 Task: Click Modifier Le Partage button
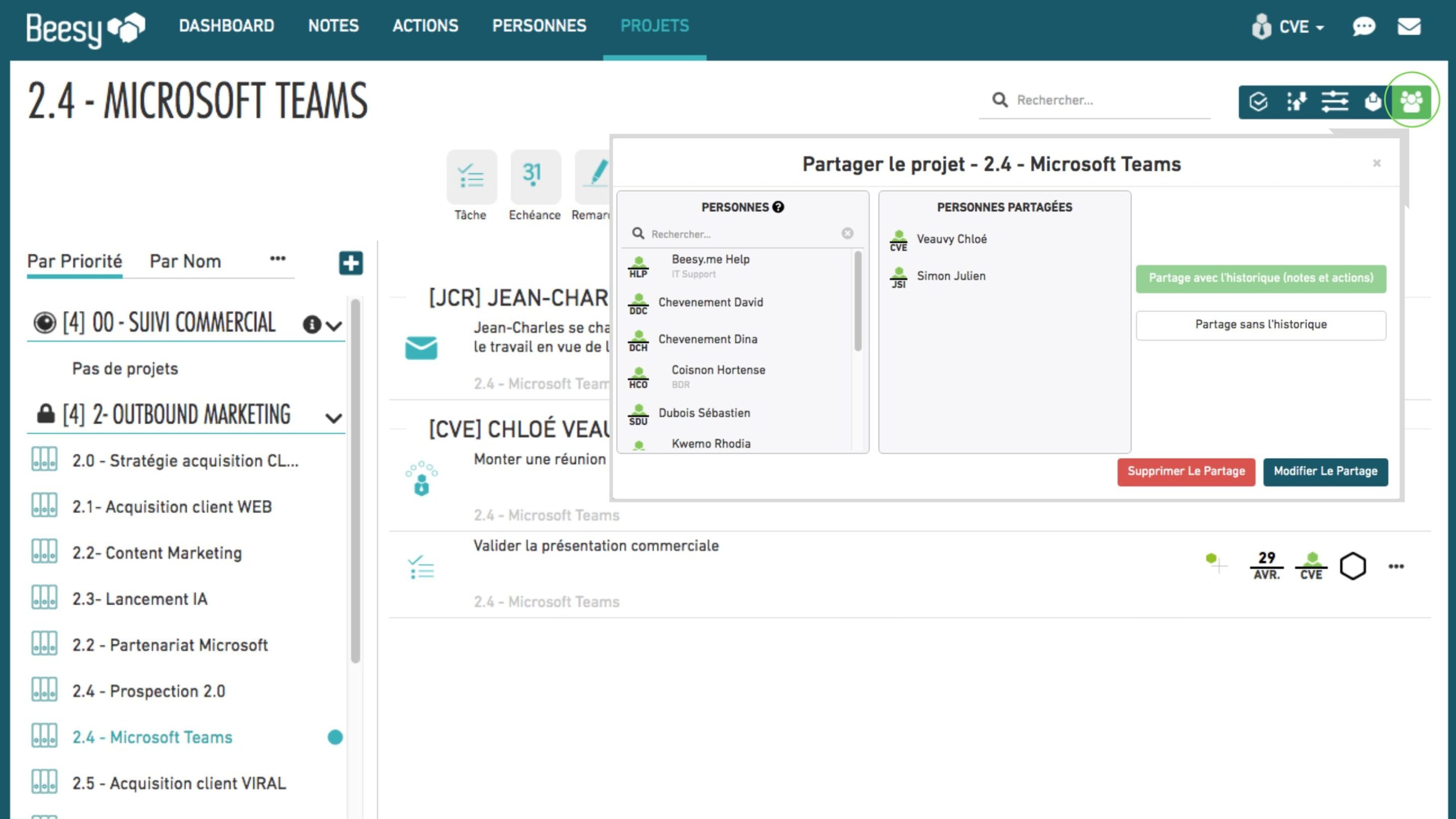[1326, 471]
